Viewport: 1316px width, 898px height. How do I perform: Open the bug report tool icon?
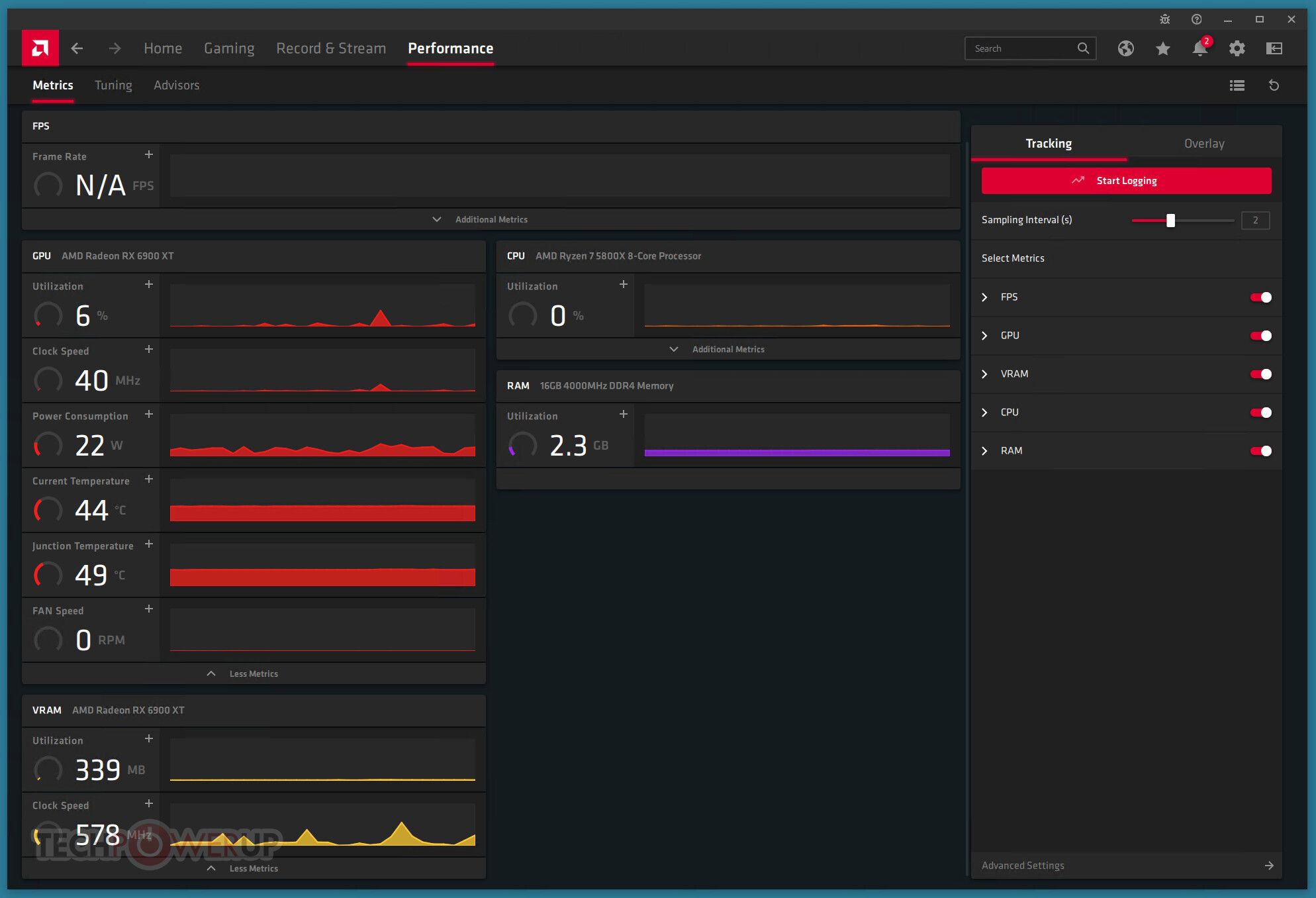click(x=1164, y=19)
